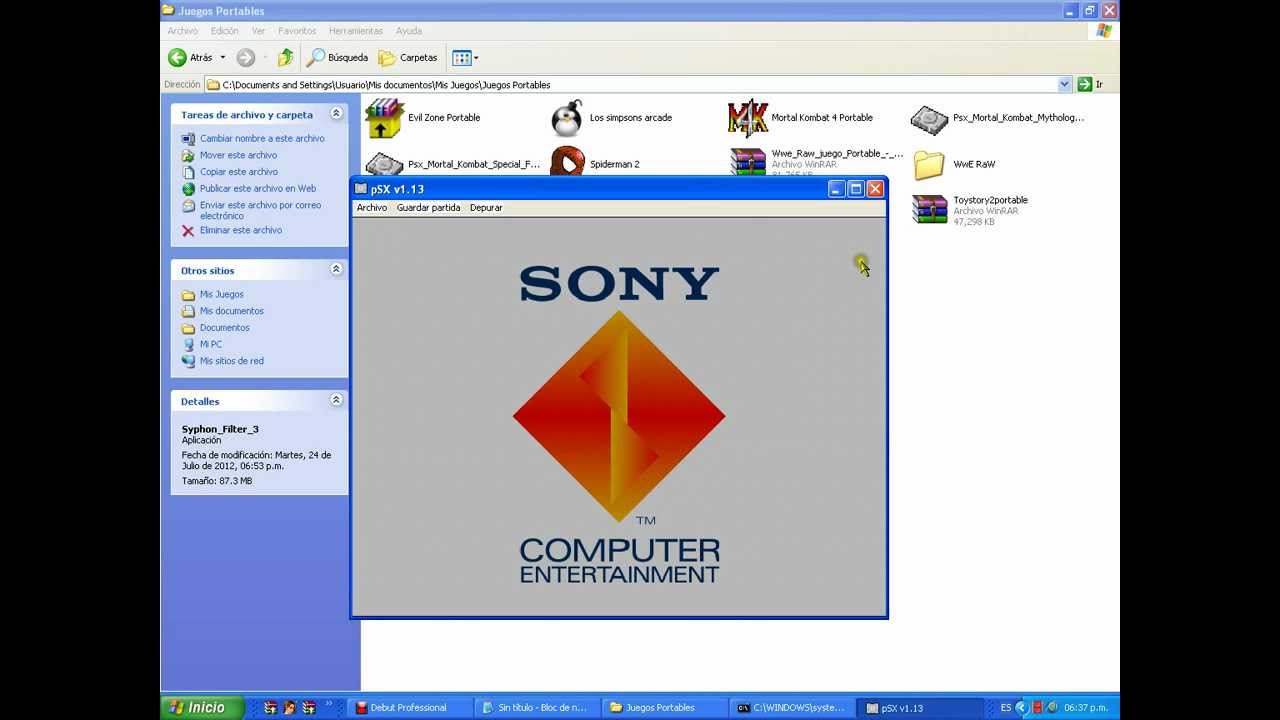Click Syphon_Filter_3 name in Detalles

[220, 429]
